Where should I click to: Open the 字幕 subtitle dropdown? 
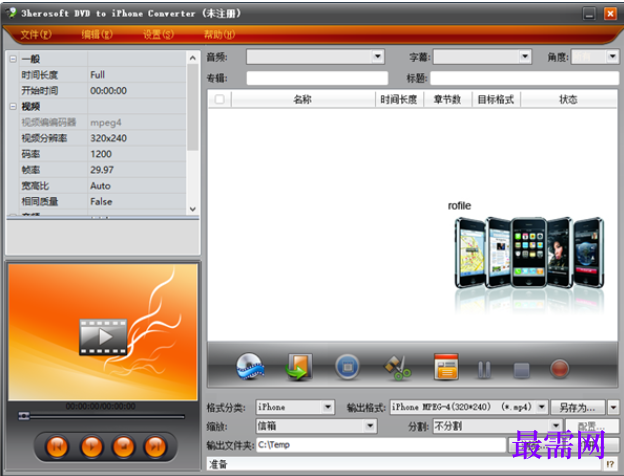pos(525,57)
